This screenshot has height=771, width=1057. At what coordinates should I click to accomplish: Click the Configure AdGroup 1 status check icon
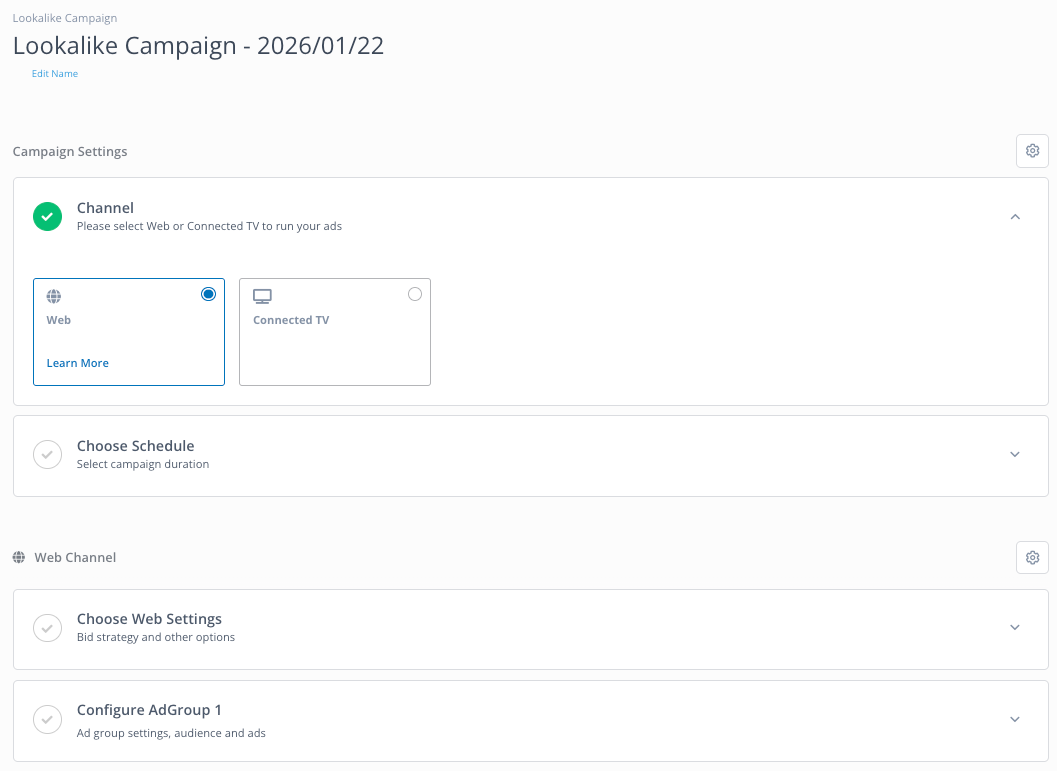click(48, 718)
